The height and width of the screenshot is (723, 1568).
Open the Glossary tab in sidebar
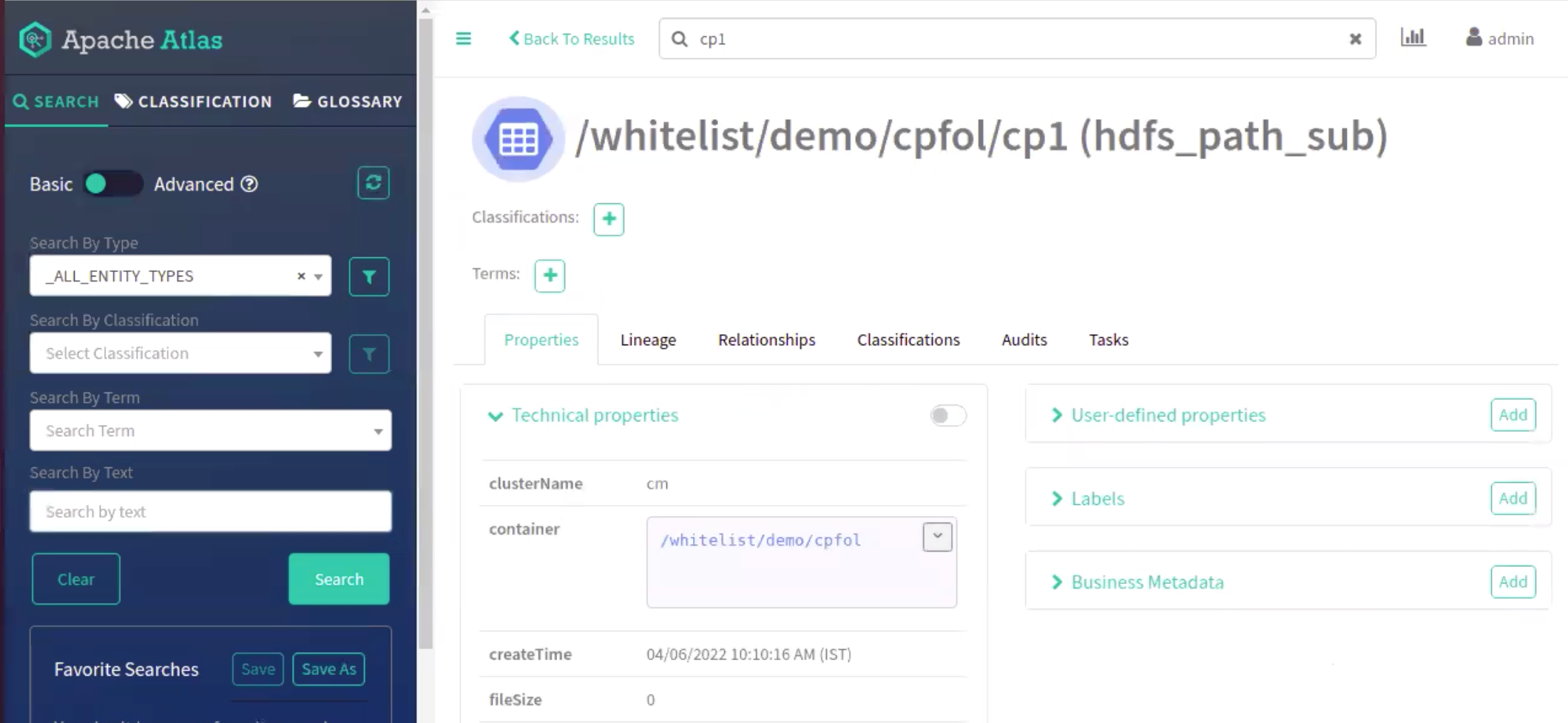point(348,101)
